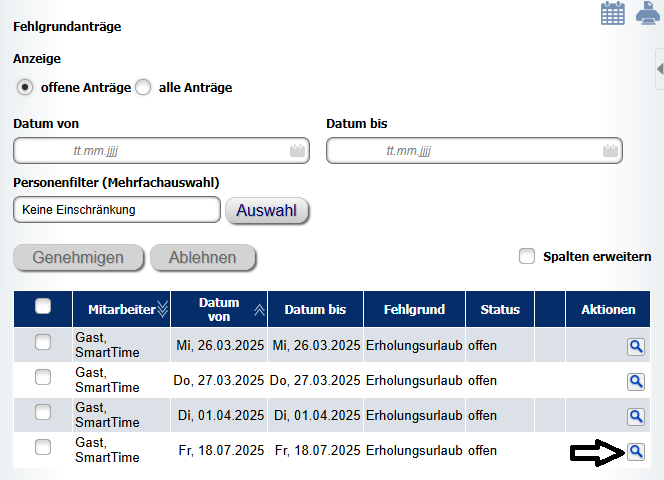Sort by Mitarbeiter column arrow
This screenshot has width=664, height=480.
163,309
